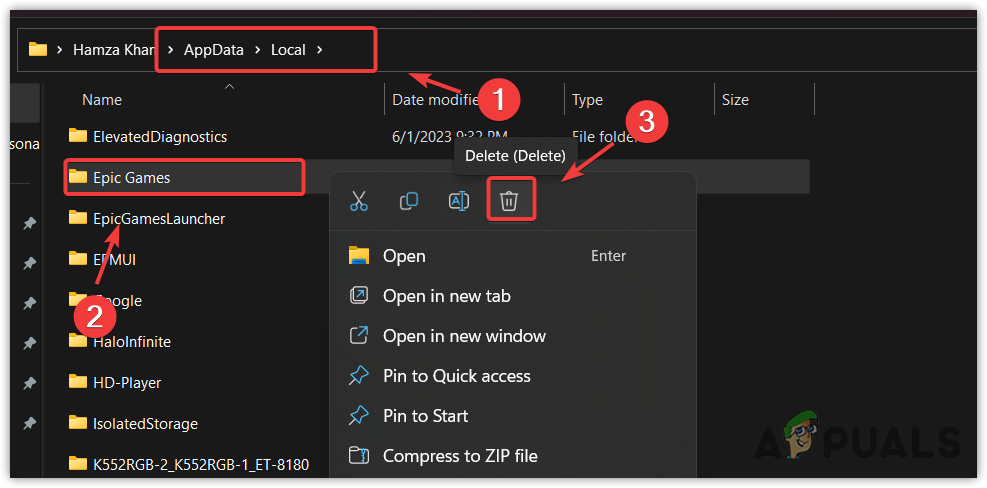Sort by the Size column header
Image resolution: width=987 pixels, height=488 pixels.
pos(735,100)
